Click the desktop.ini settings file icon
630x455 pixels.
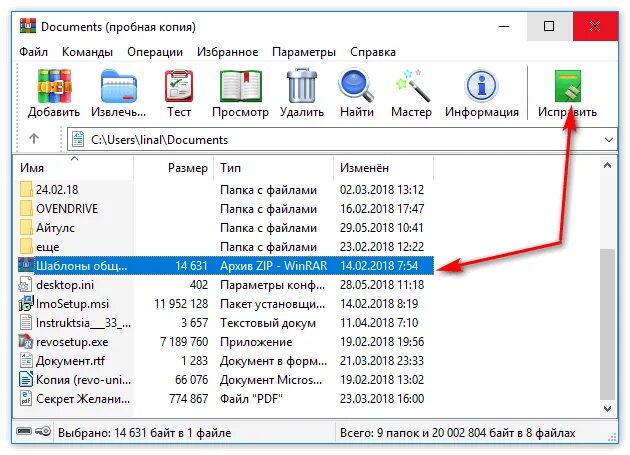(x=25, y=285)
